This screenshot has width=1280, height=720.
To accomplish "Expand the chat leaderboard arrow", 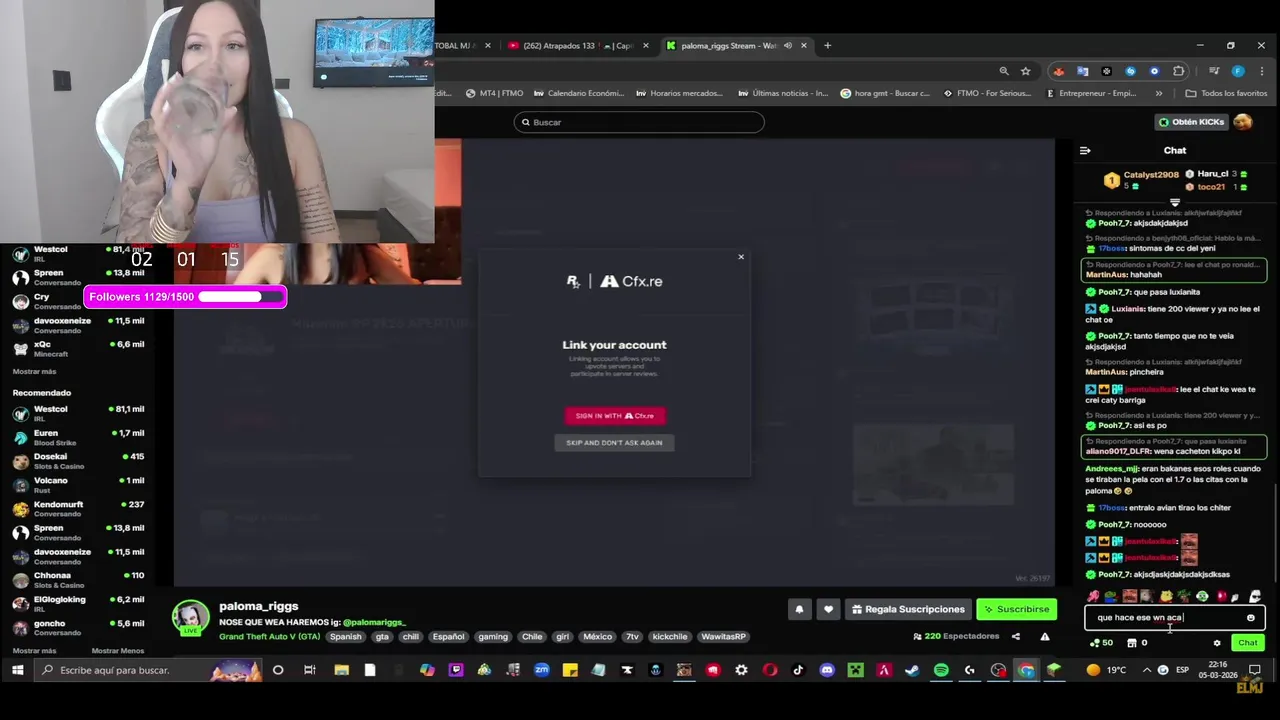I will click(1175, 202).
